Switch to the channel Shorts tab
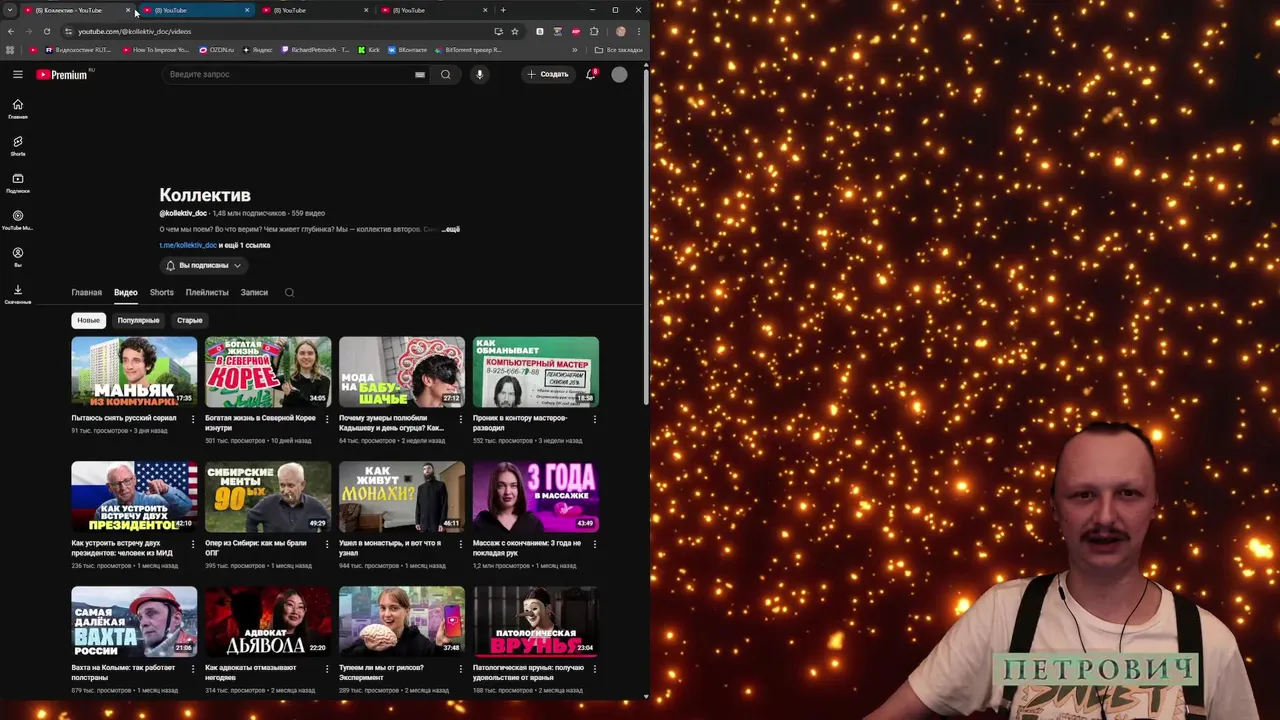The image size is (1280, 720). (162, 293)
